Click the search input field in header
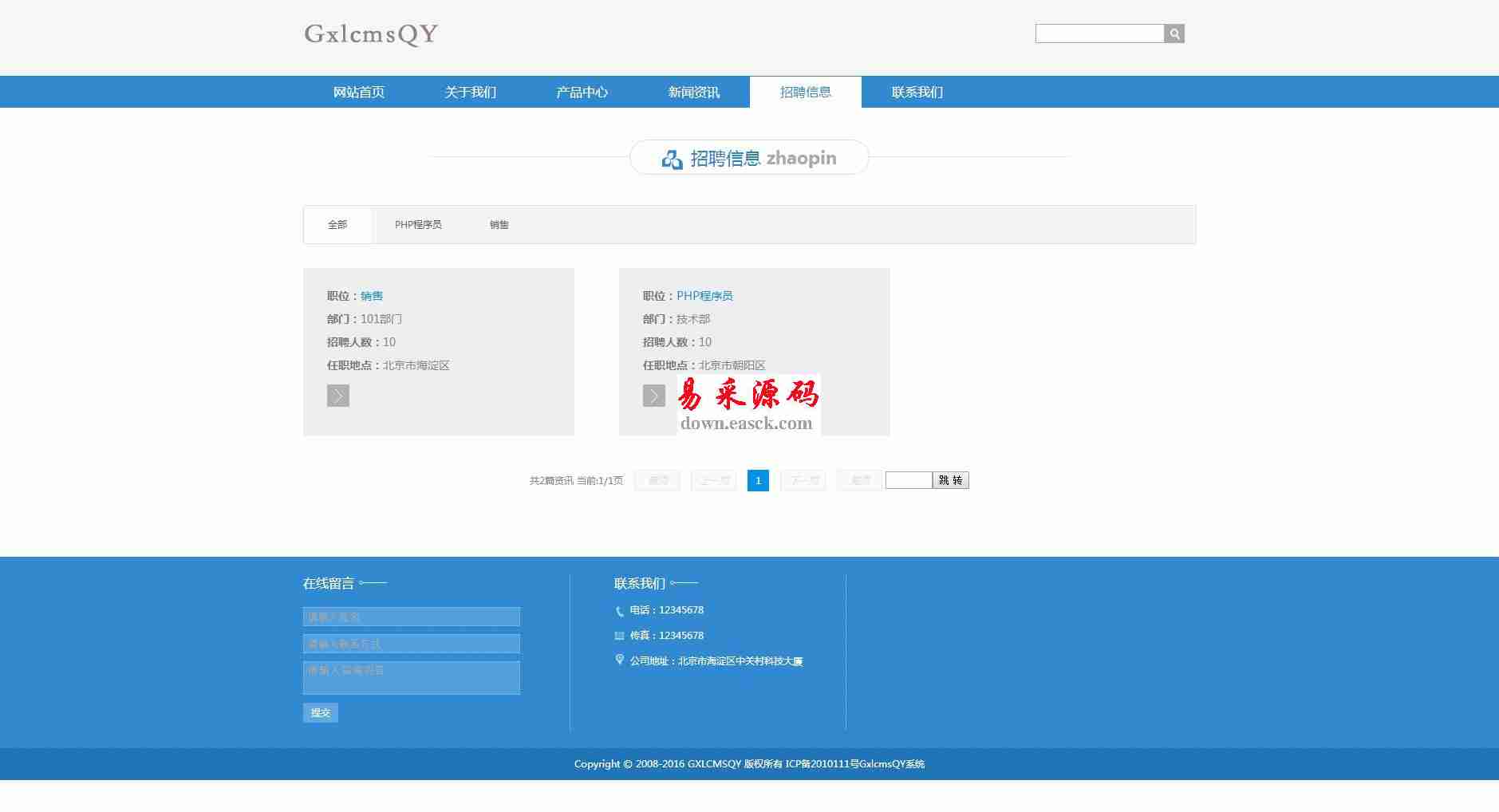Viewport: 1499px width, 812px height. click(1099, 34)
